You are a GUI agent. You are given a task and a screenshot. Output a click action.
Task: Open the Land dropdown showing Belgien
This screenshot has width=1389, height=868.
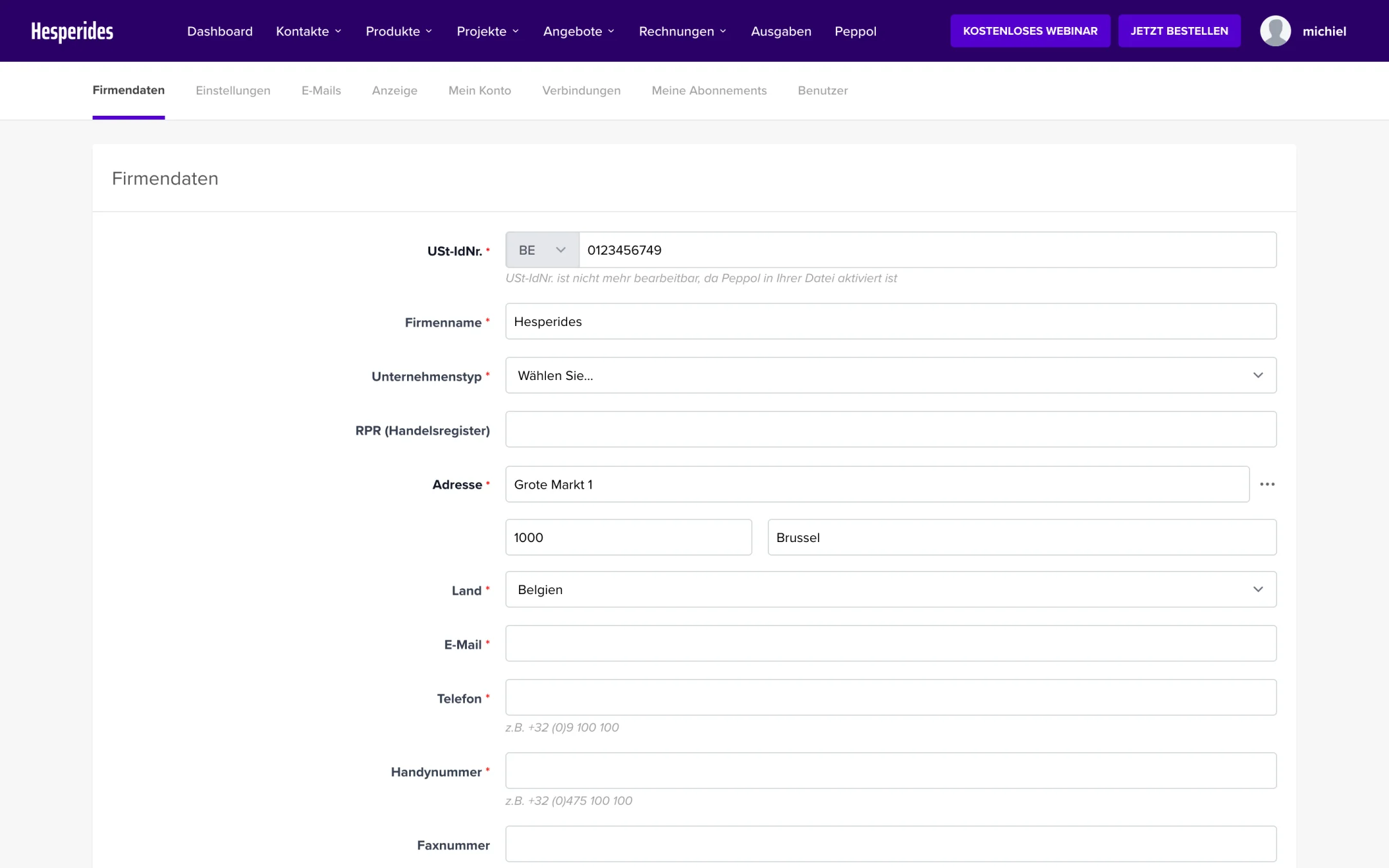point(891,590)
